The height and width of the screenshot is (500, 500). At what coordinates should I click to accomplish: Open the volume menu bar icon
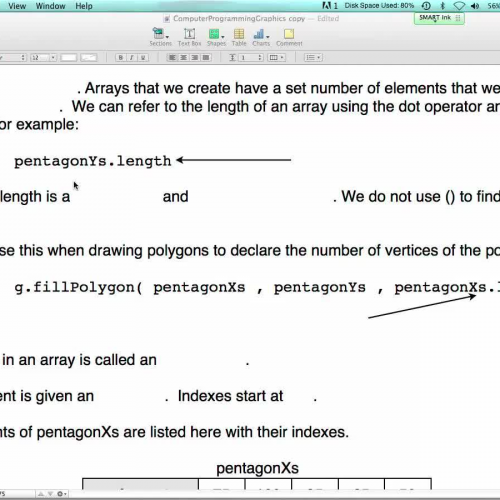coord(475,6)
